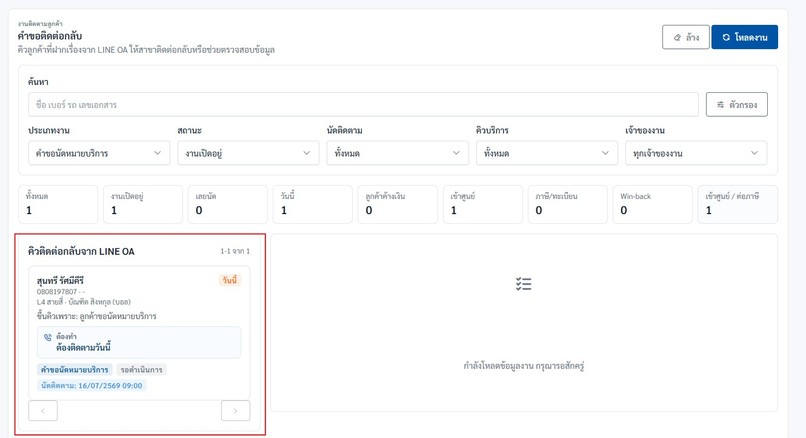This screenshot has height=438, width=806.
Task: Click the 1-1 จาก 1 page counter
Action: point(235,251)
